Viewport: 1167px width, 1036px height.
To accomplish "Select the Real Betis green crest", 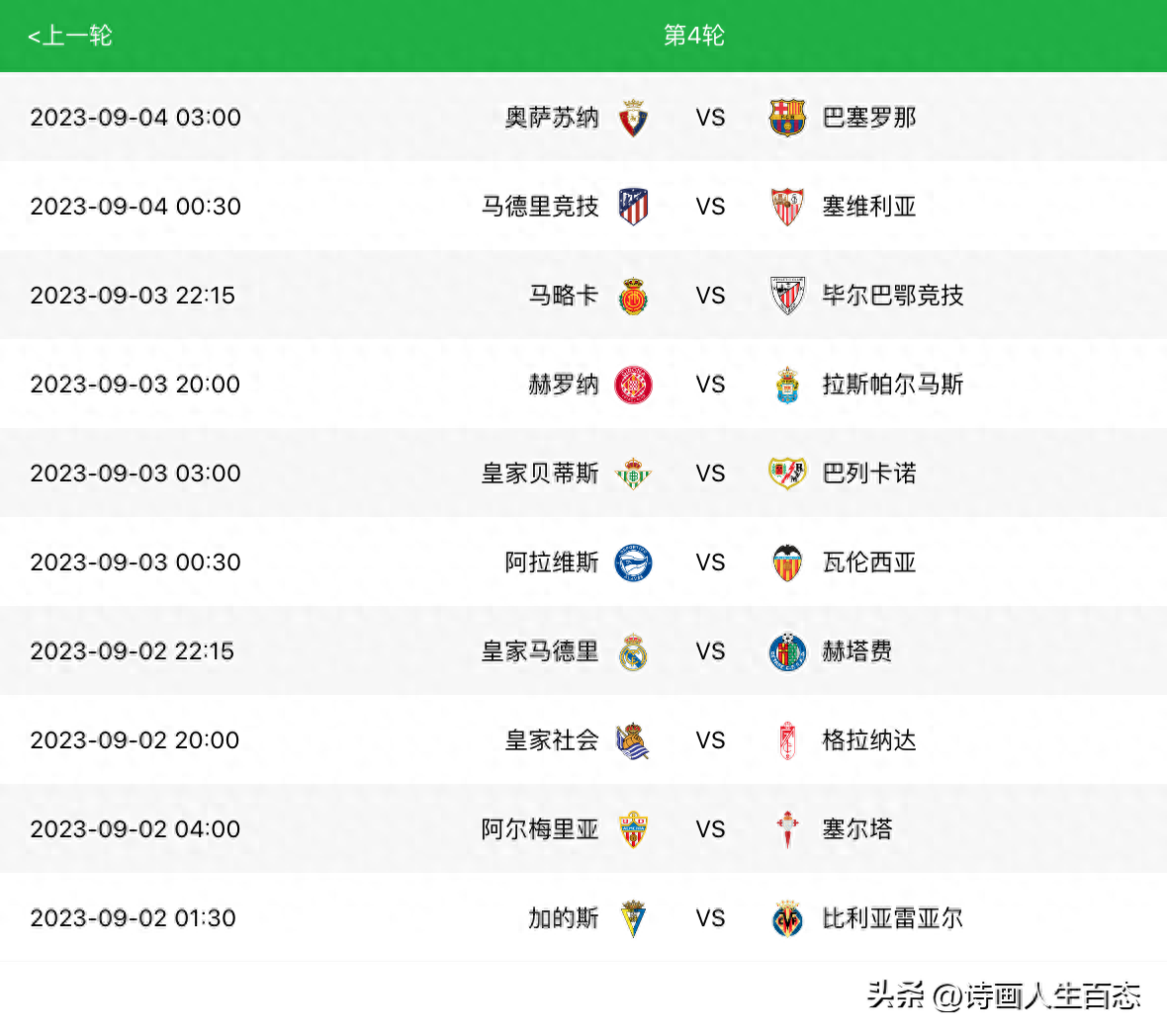I will 633,473.
